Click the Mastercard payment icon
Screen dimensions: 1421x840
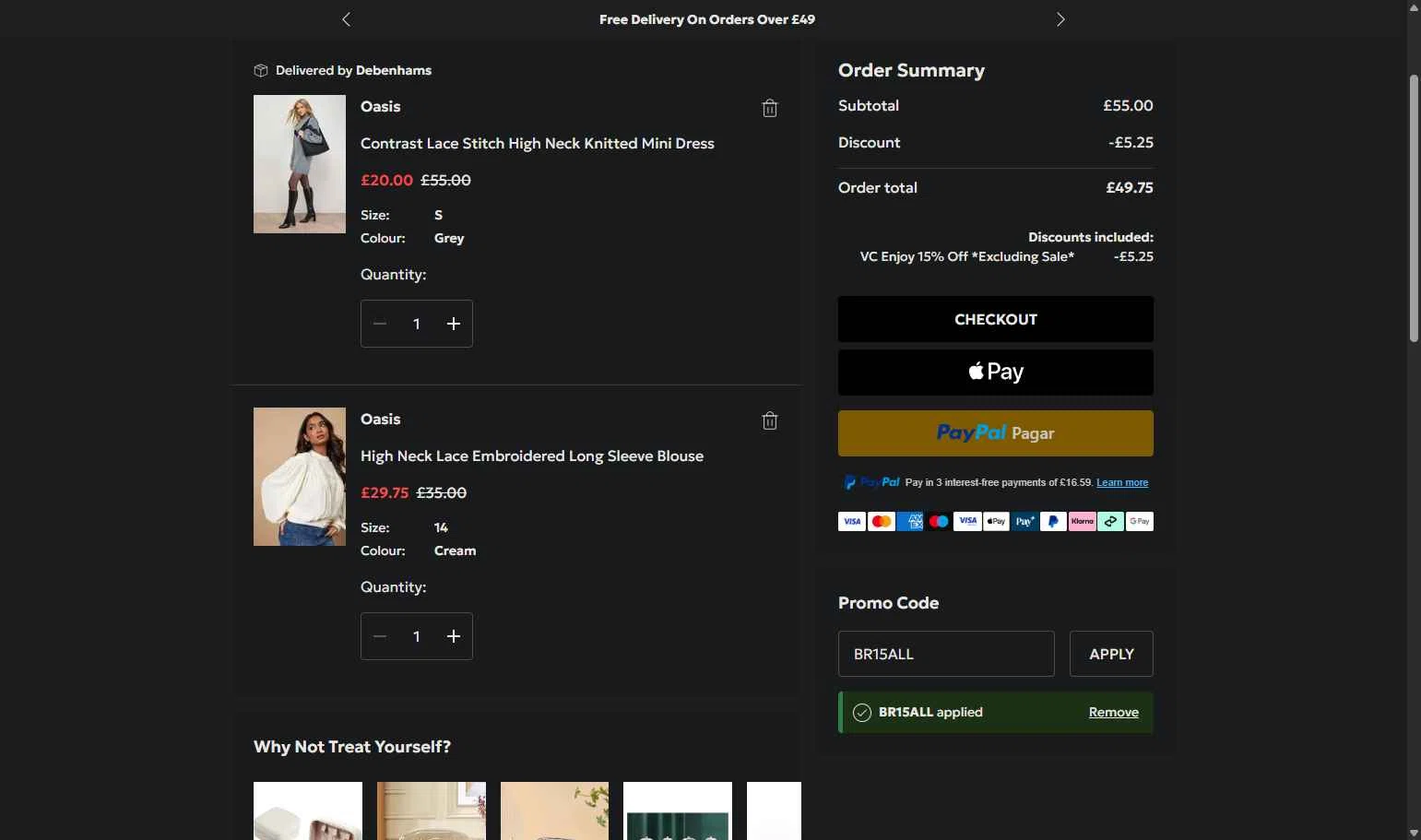[x=882, y=522]
